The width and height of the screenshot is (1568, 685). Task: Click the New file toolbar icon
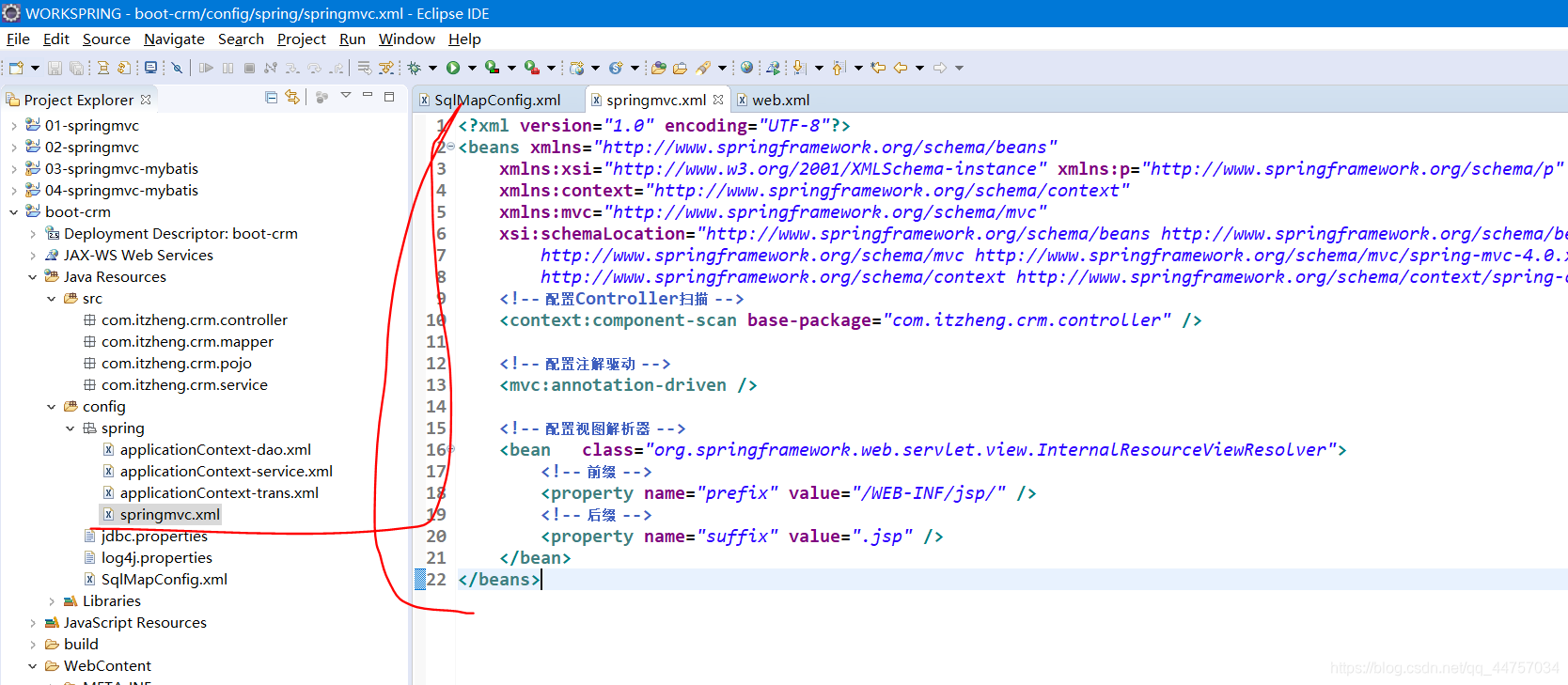point(16,68)
